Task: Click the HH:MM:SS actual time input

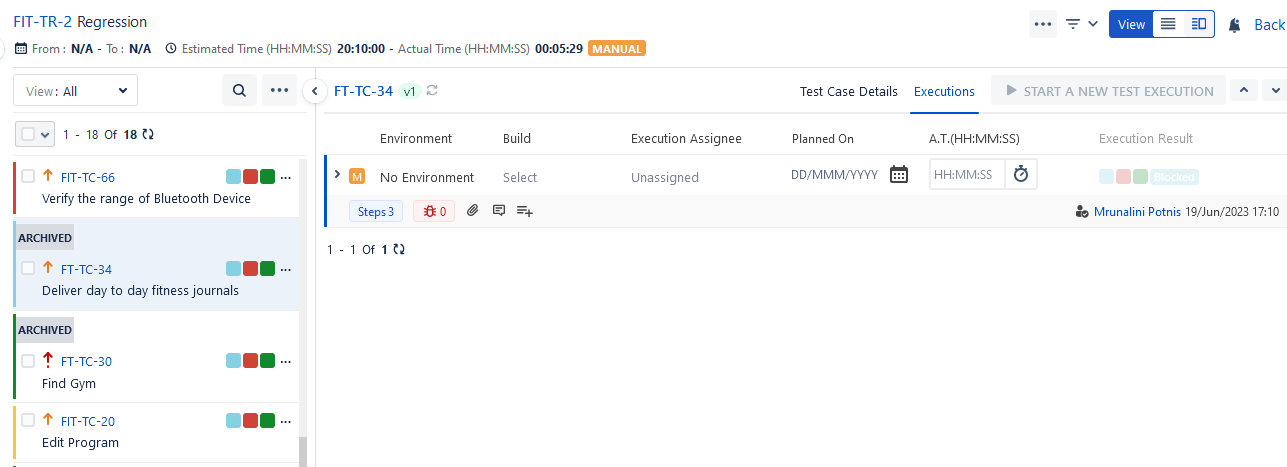Action: (x=967, y=175)
